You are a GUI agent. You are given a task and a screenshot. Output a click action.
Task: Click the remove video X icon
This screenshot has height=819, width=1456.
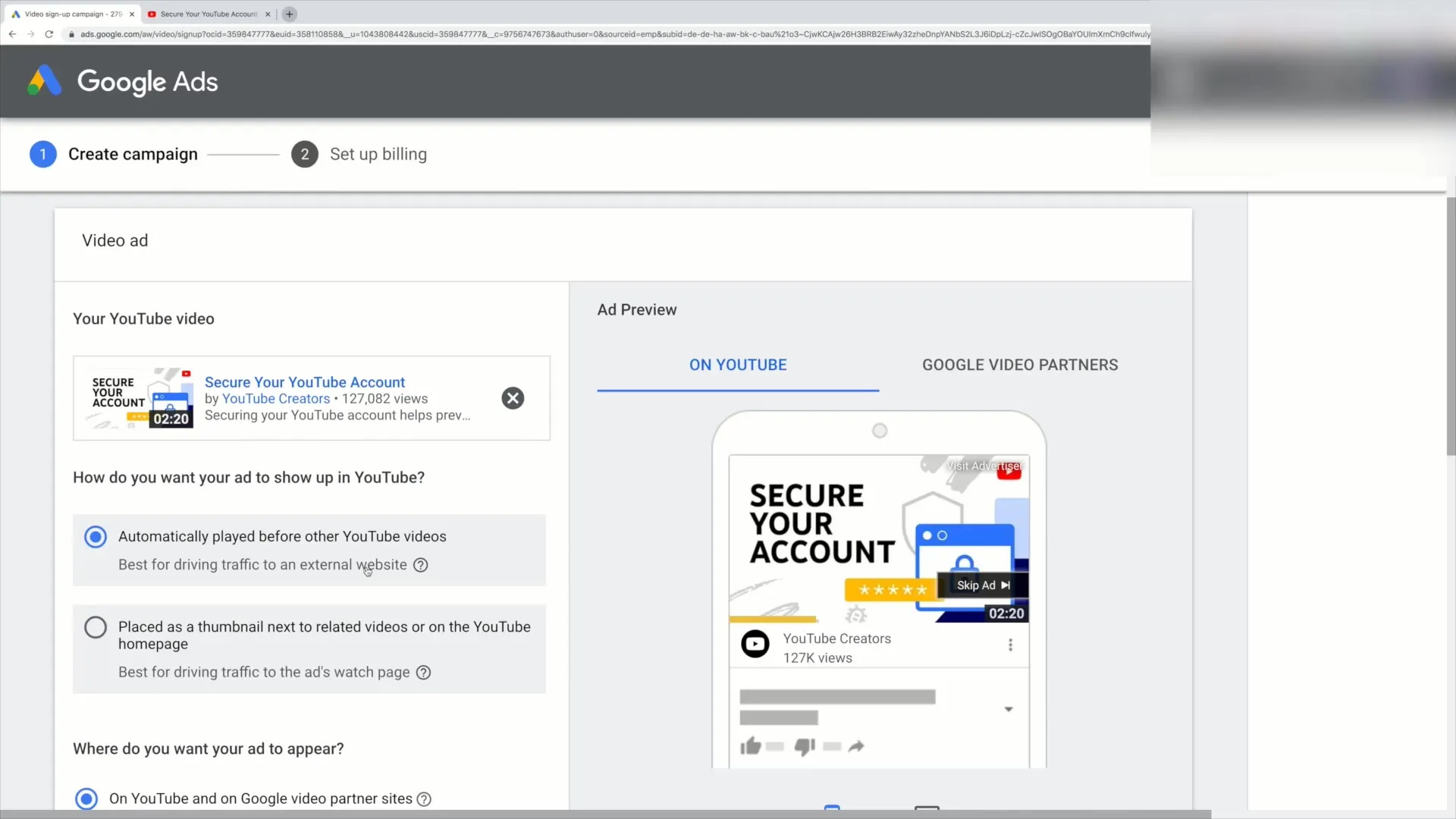[x=513, y=398]
